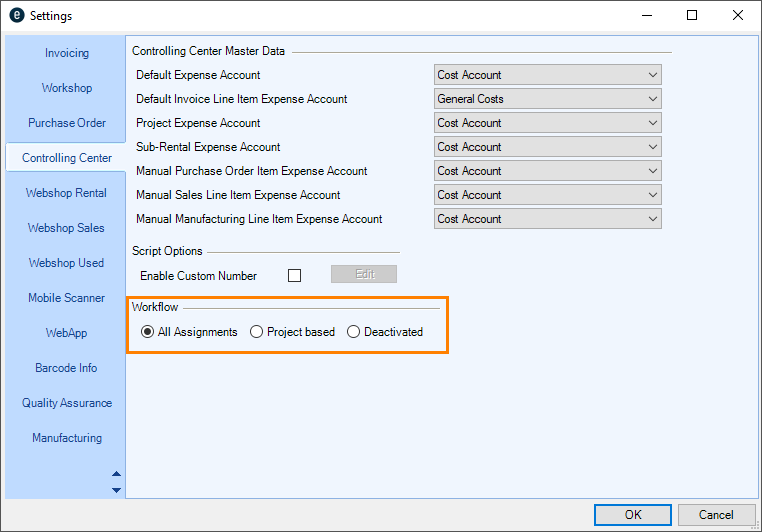Set workflow to Deactivated
This screenshot has width=762, height=532.
[x=353, y=332]
